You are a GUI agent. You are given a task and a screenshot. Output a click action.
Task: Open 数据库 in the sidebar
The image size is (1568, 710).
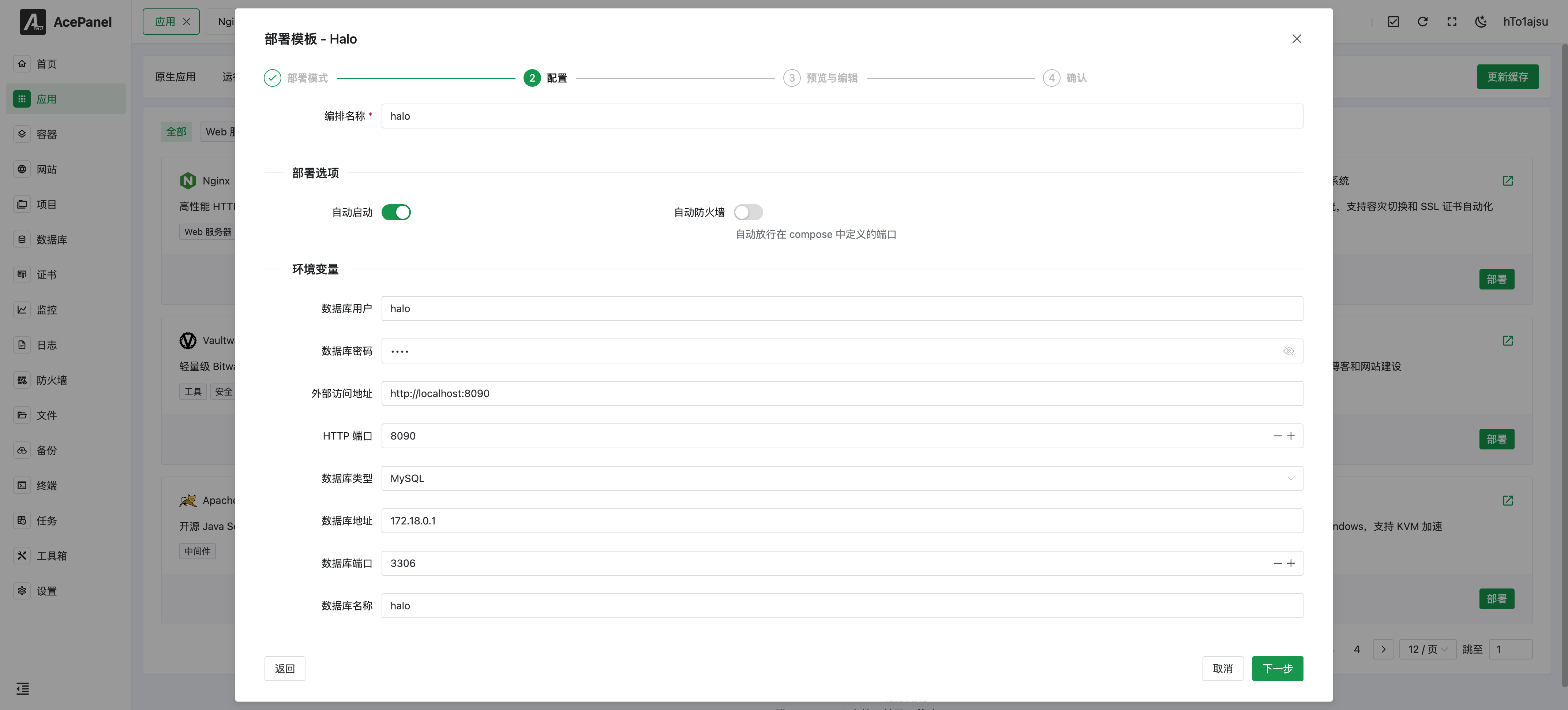point(51,239)
